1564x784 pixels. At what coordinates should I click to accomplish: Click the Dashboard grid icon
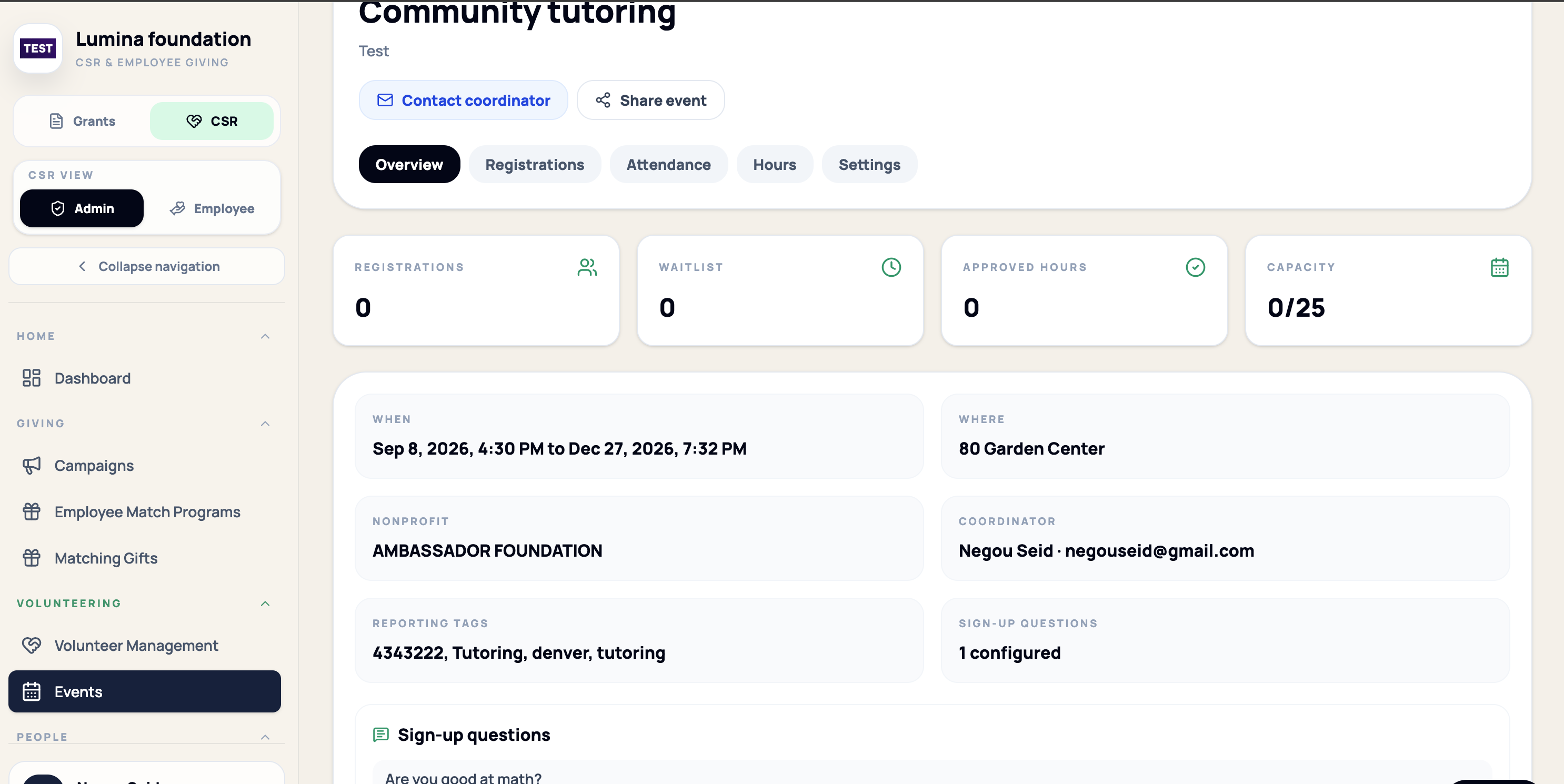coord(31,378)
